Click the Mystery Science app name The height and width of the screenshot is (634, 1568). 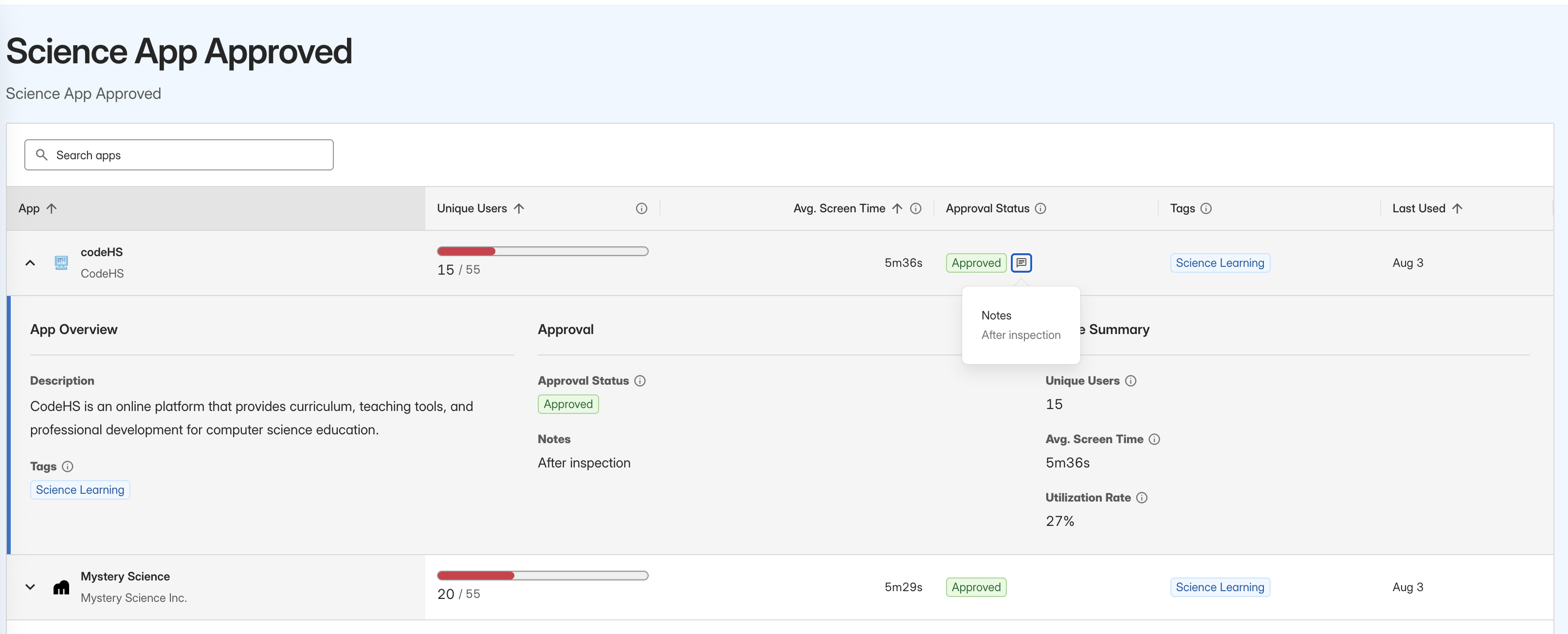point(126,576)
